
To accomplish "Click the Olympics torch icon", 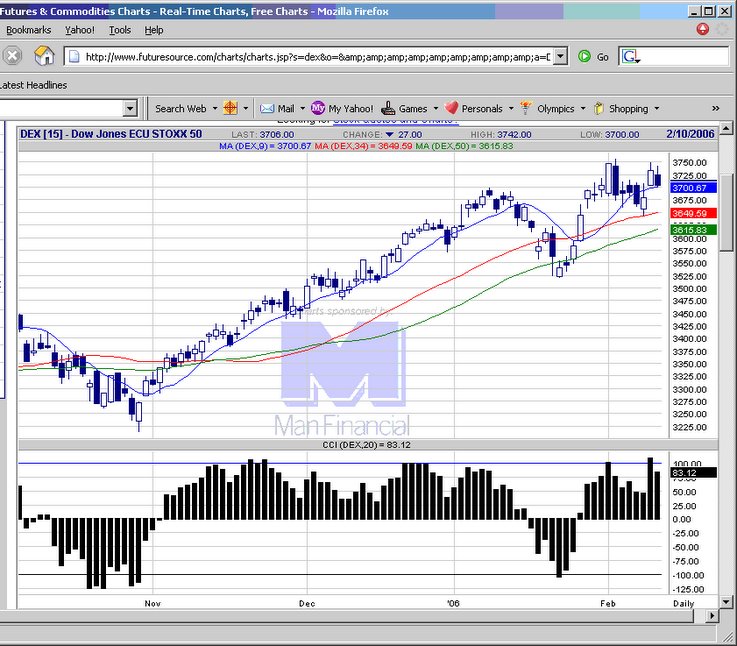I will (526, 108).
